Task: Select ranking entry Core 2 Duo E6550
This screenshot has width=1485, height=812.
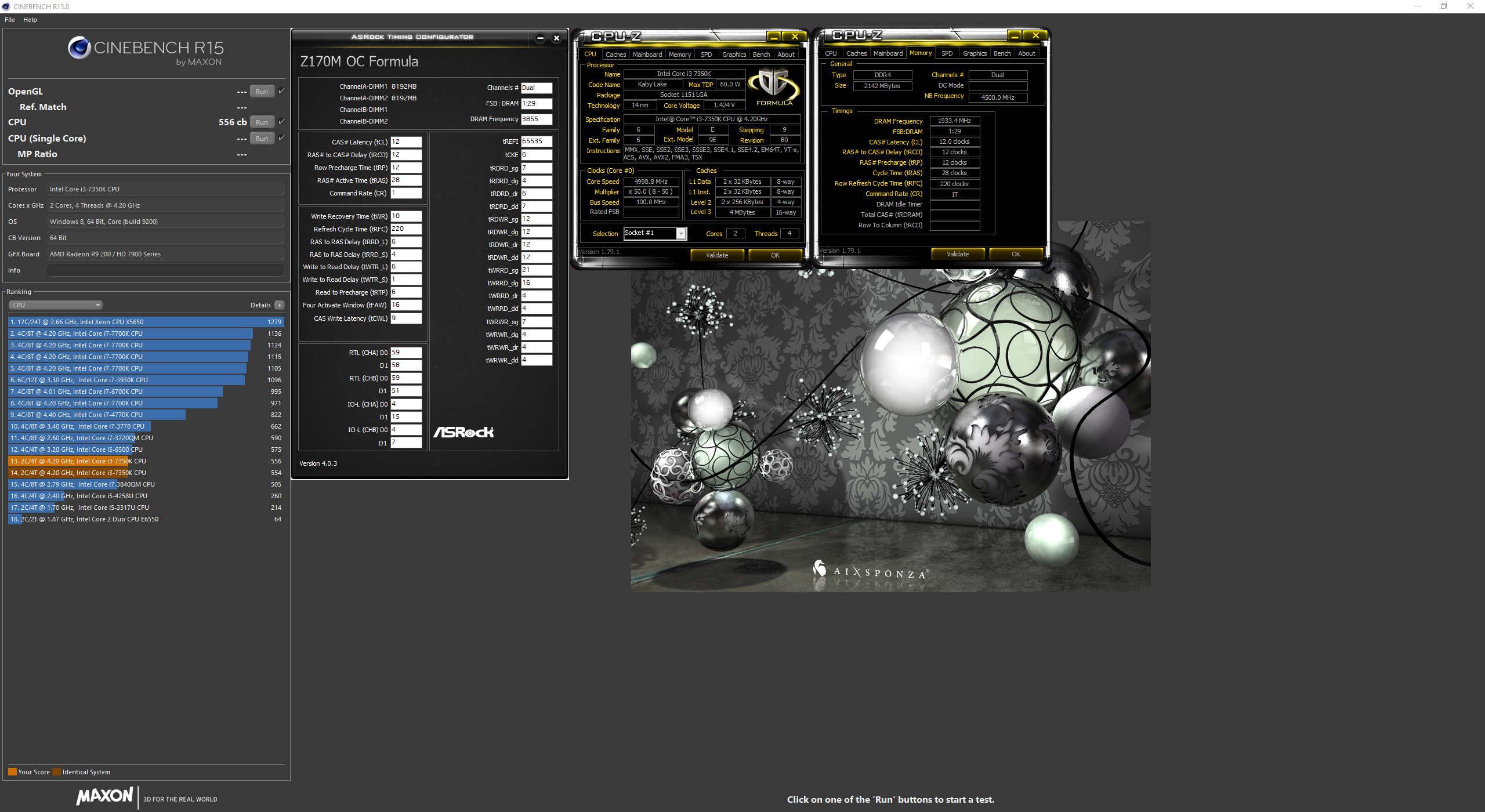Action: click(x=146, y=519)
